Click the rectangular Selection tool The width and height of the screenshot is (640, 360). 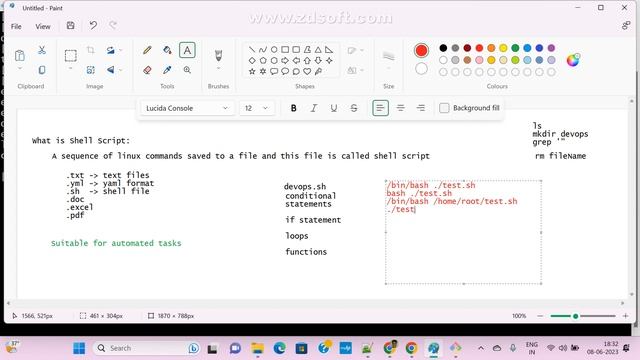click(71, 55)
